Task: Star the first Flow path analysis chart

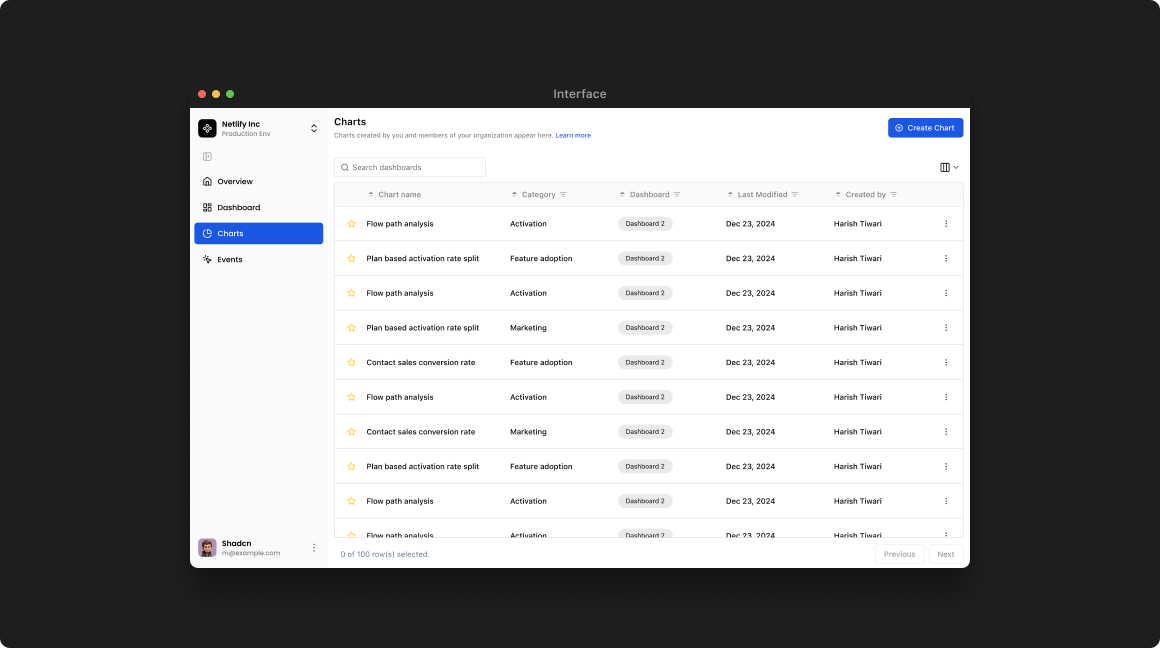Action: tap(351, 224)
